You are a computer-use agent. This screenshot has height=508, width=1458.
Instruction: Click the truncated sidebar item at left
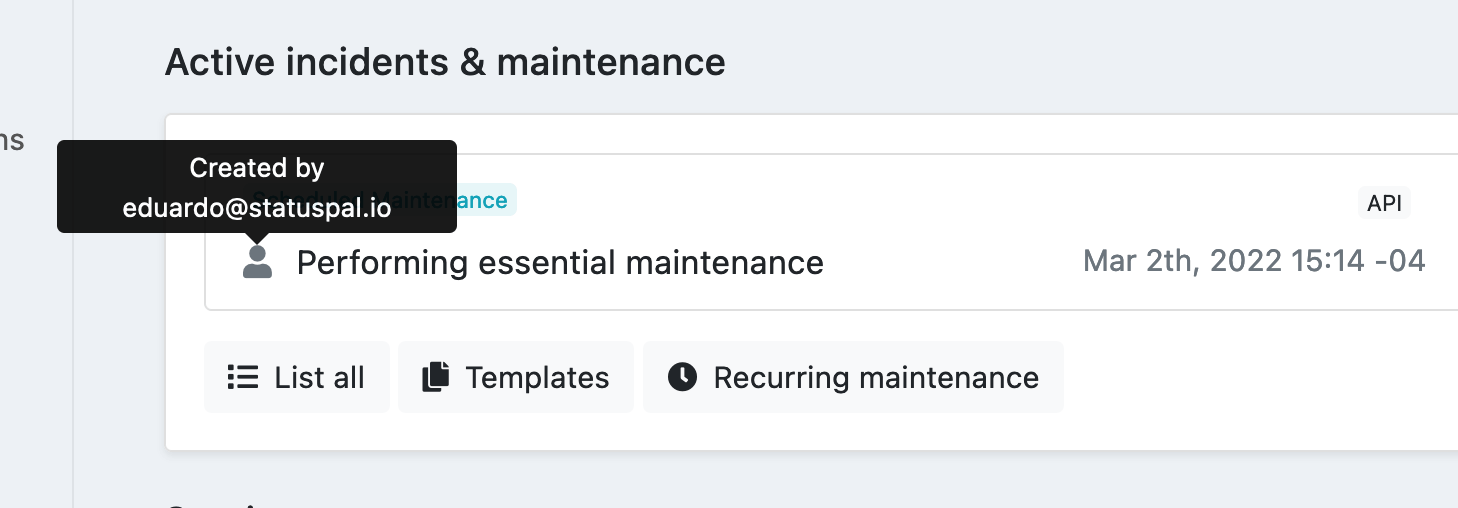point(12,139)
